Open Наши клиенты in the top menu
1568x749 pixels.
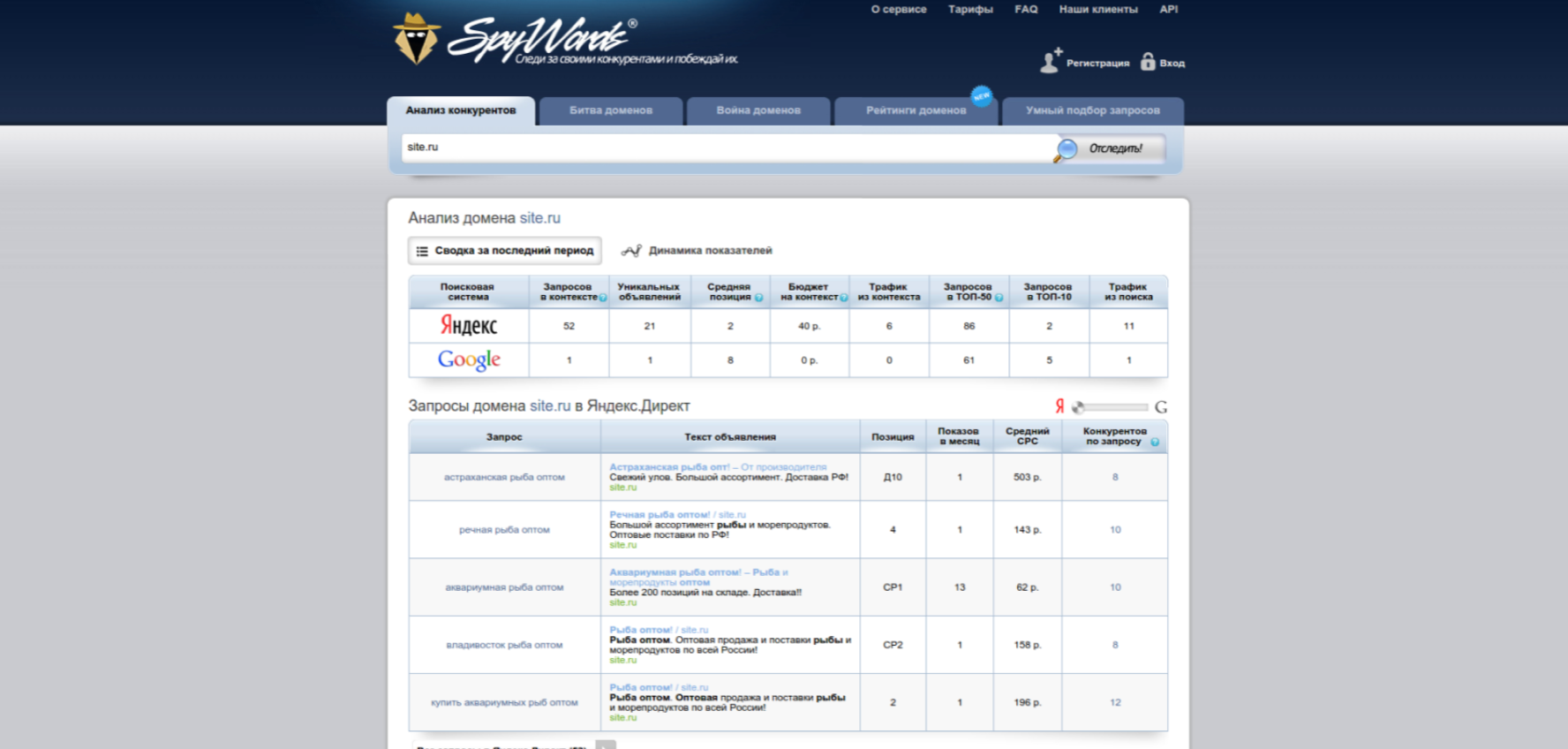[x=1098, y=10]
